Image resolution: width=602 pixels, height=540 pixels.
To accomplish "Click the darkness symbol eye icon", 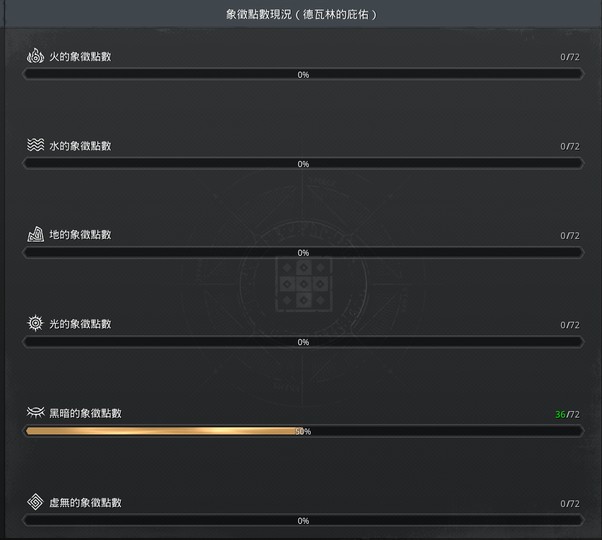I will tap(35, 412).
